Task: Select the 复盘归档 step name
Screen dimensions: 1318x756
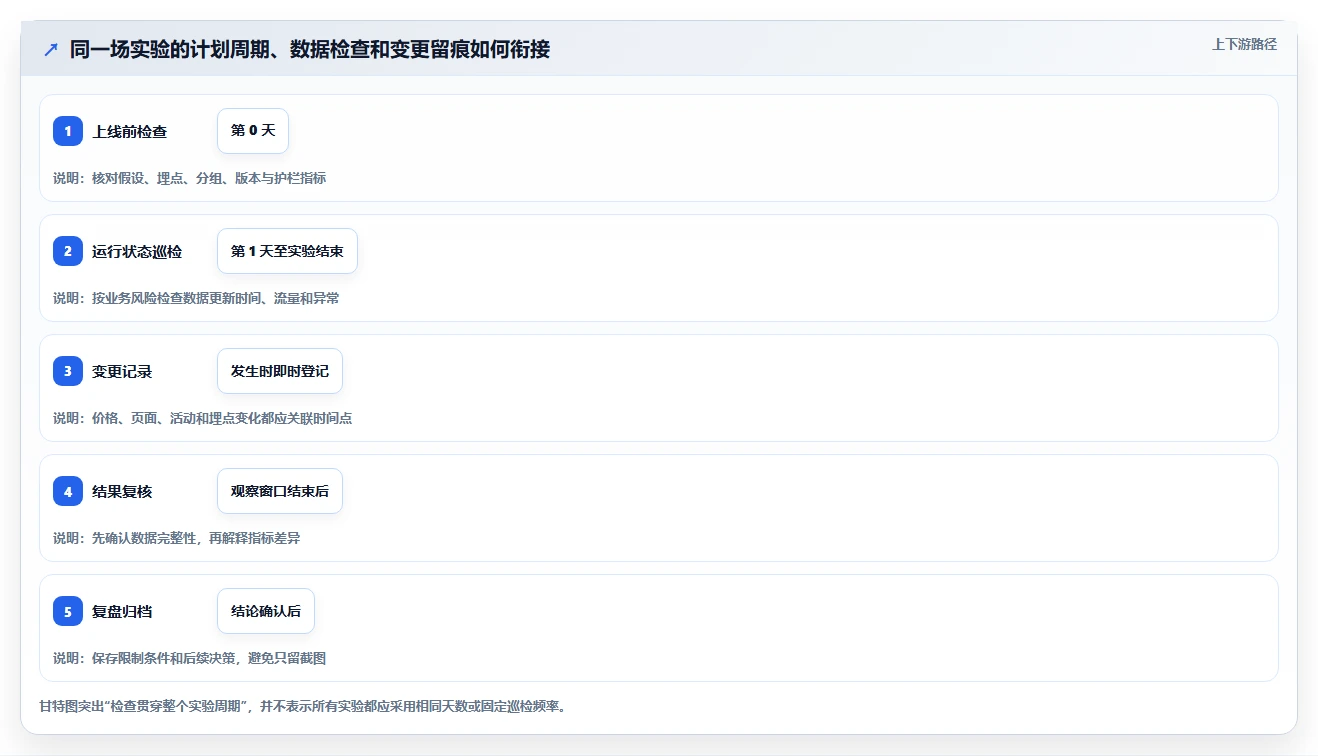Action: point(122,612)
